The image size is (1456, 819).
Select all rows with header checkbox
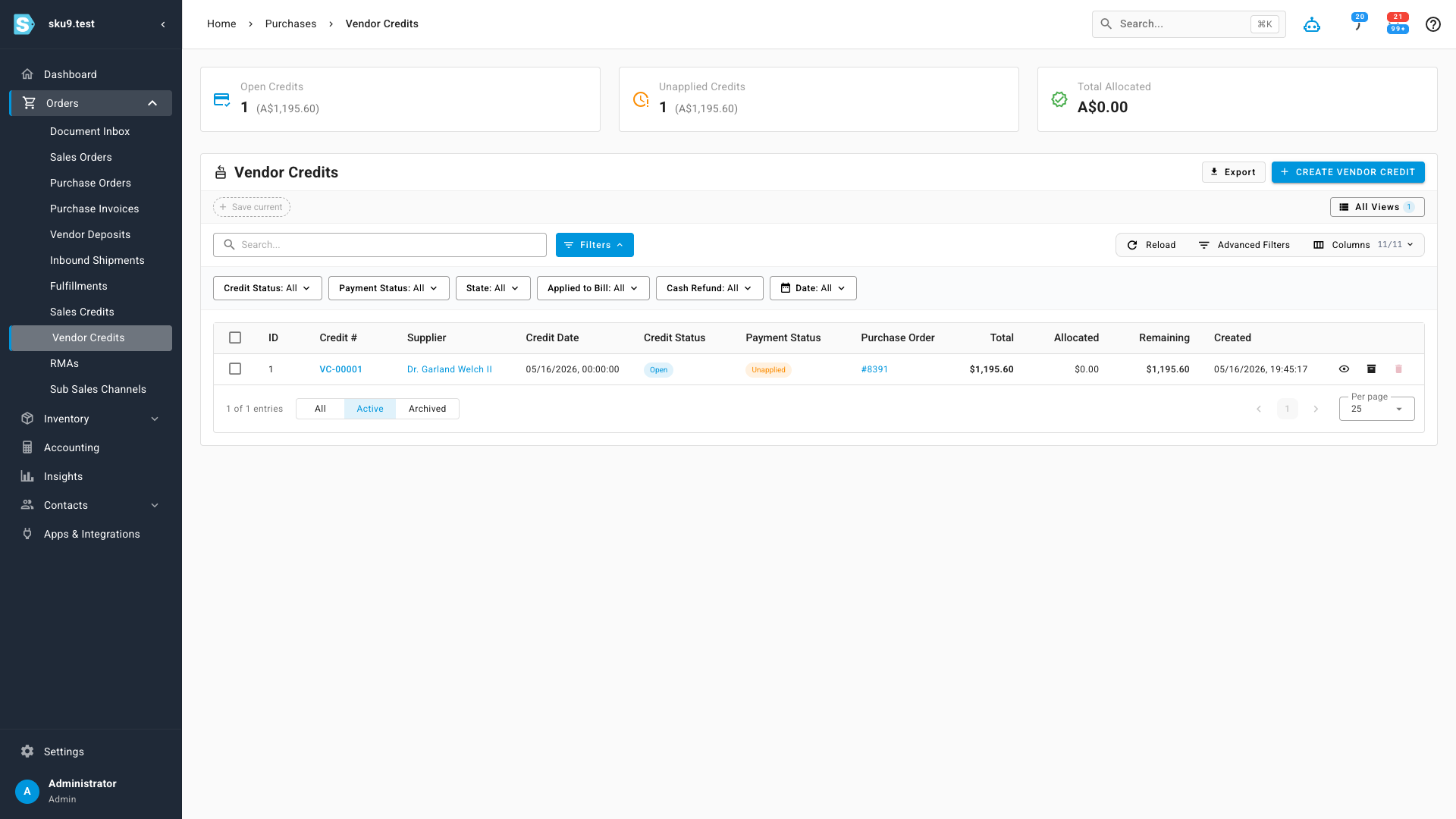235,337
